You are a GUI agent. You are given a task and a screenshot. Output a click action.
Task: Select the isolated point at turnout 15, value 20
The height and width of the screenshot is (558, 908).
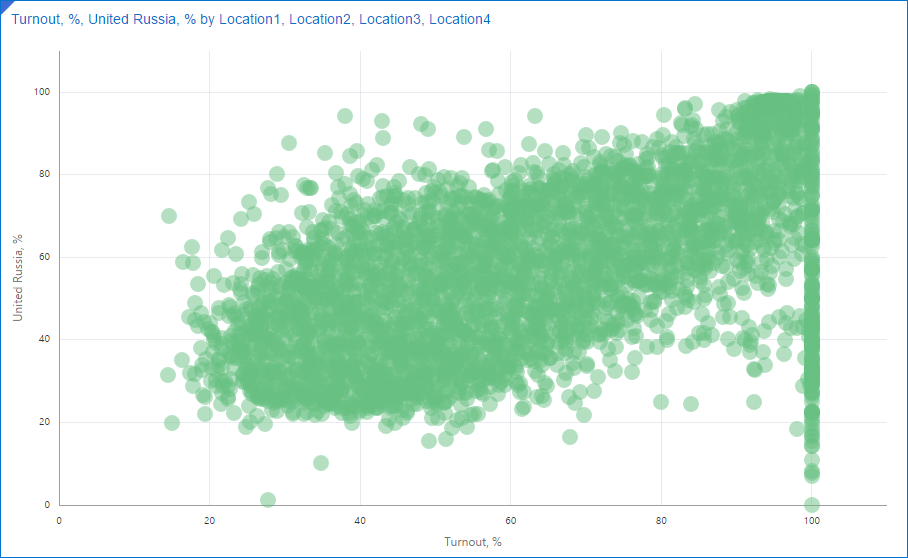(x=171, y=423)
